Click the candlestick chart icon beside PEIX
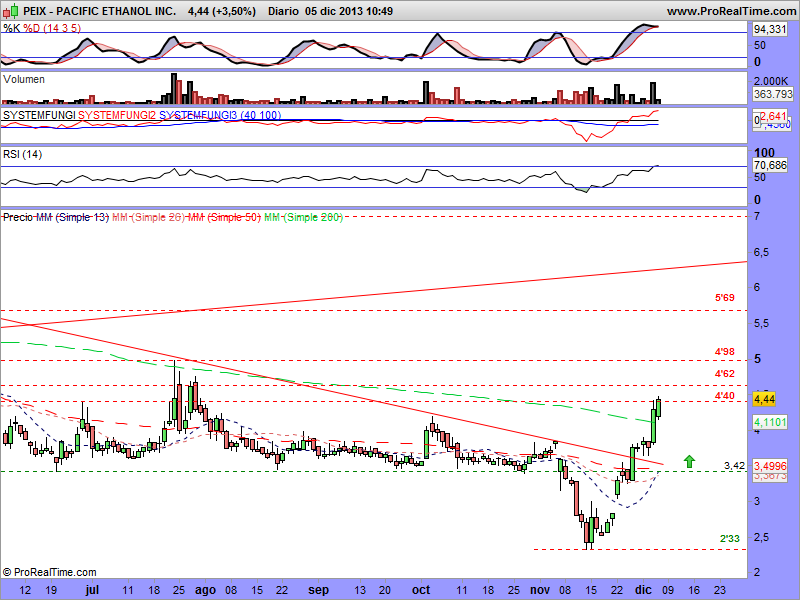The image size is (800, 600). [11, 11]
